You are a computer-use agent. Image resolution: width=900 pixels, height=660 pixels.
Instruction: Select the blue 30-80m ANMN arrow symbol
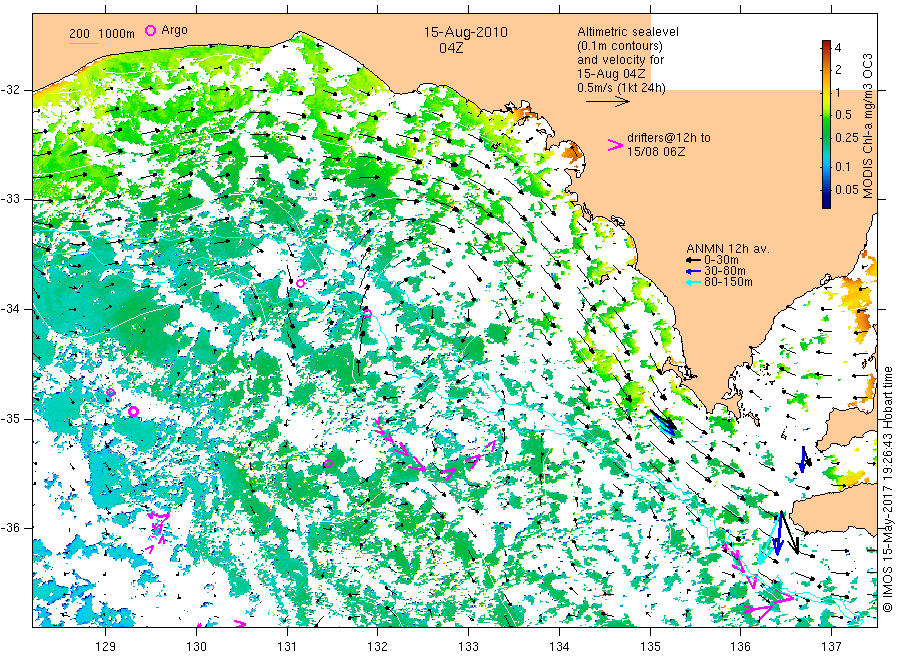[x=693, y=271]
